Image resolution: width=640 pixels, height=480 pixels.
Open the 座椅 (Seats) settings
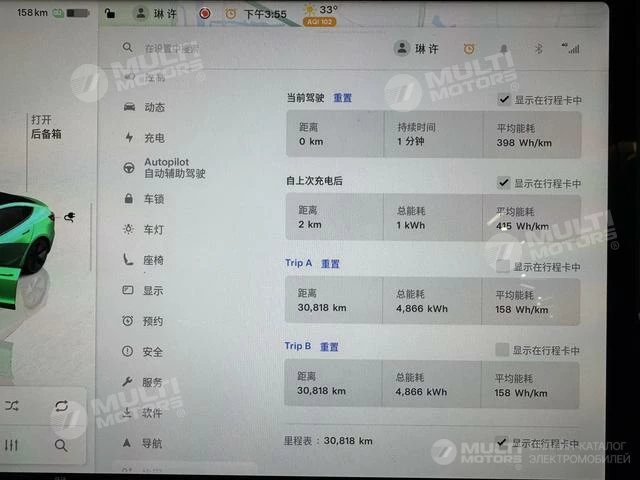coord(153,260)
